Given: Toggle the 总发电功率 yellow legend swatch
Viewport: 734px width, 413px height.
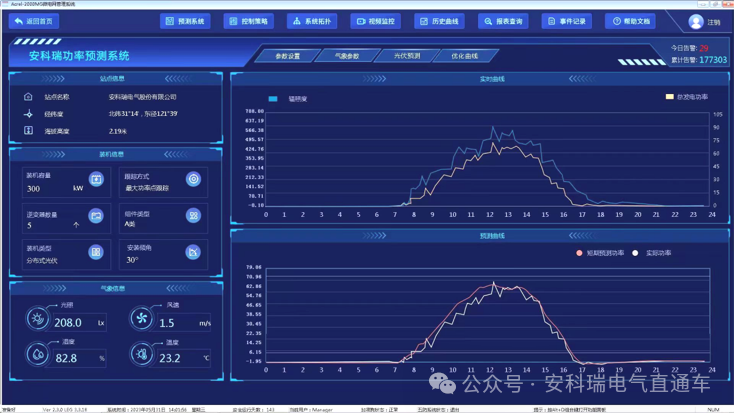Looking at the screenshot, I should (669, 97).
